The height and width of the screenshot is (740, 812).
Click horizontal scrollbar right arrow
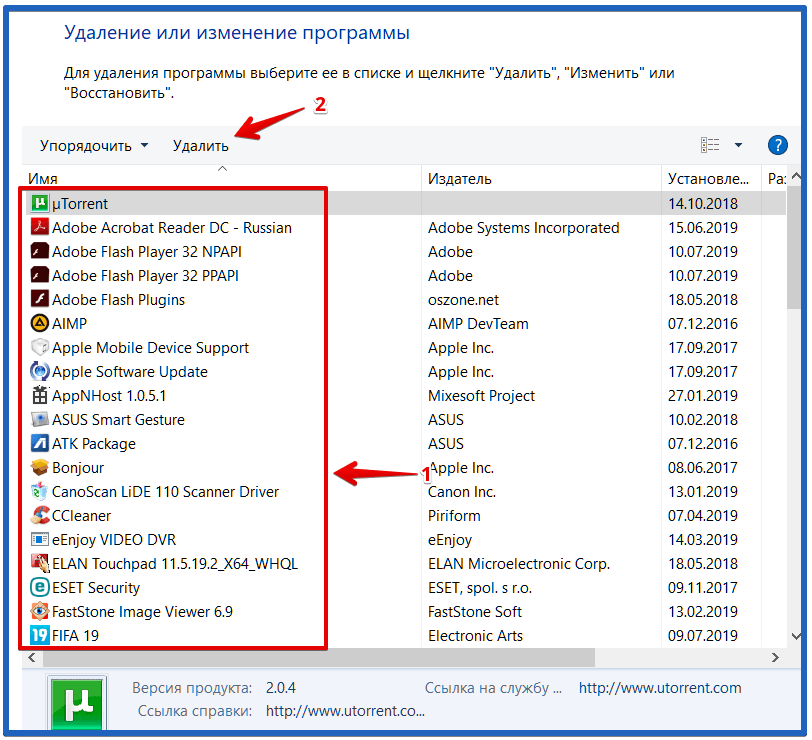[x=775, y=658]
